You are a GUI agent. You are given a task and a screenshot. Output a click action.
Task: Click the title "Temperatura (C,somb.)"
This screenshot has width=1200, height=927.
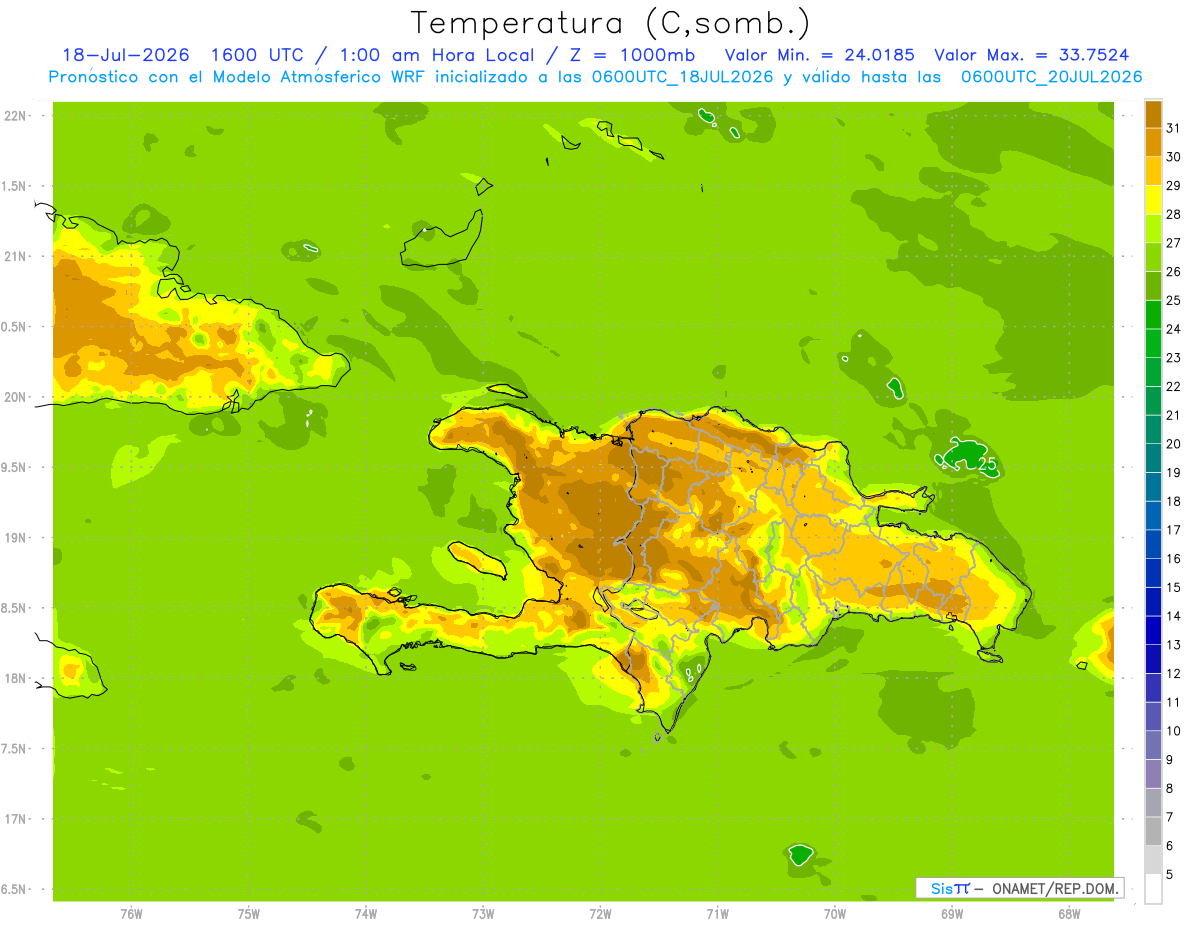[x=611, y=23]
